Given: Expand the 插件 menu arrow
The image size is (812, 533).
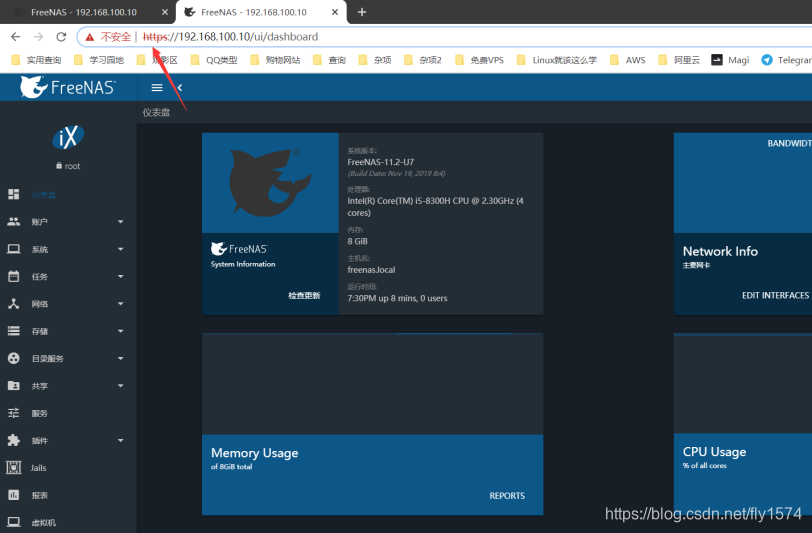Looking at the screenshot, I should (121, 440).
